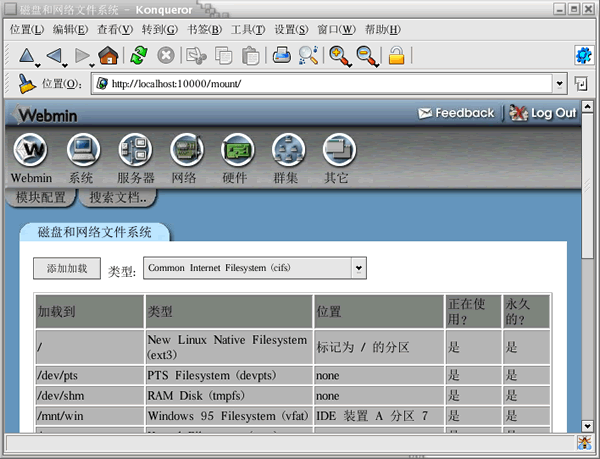
Task: Open the 网络 (Networking) category icon
Action: (x=187, y=150)
